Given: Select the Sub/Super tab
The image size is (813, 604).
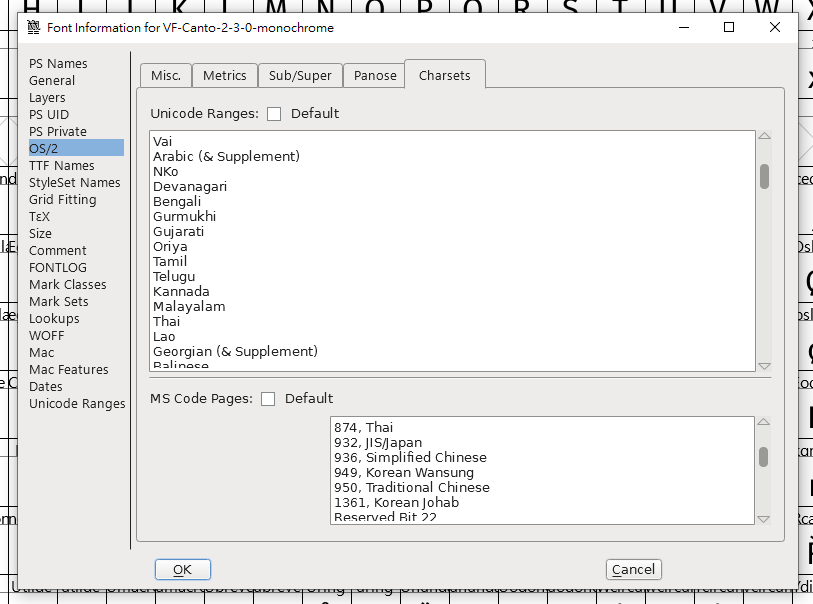Looking at the screenshot, I should pos(300,76).
